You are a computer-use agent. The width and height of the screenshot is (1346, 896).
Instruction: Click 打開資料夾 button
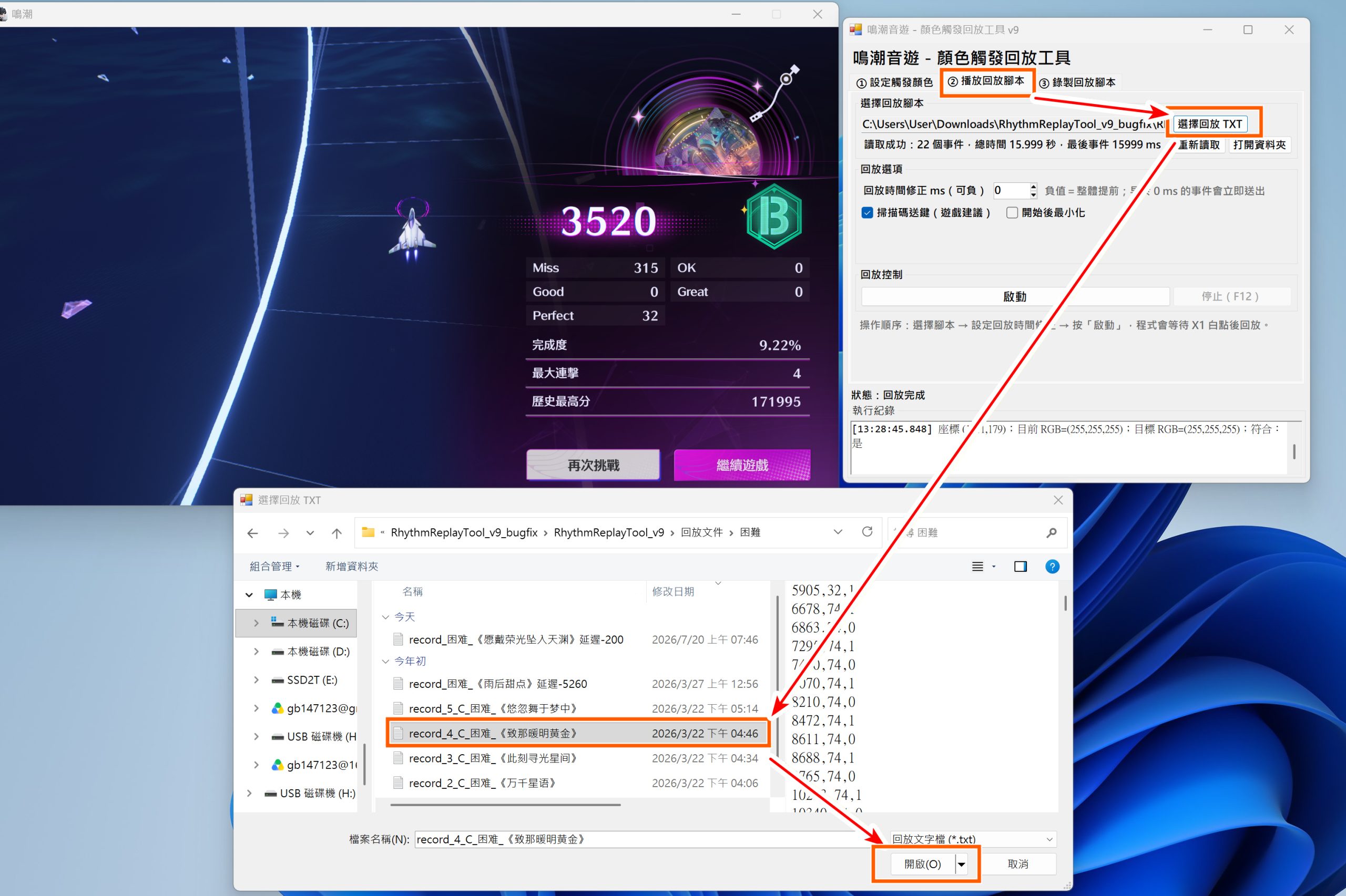coord(1259,145)
